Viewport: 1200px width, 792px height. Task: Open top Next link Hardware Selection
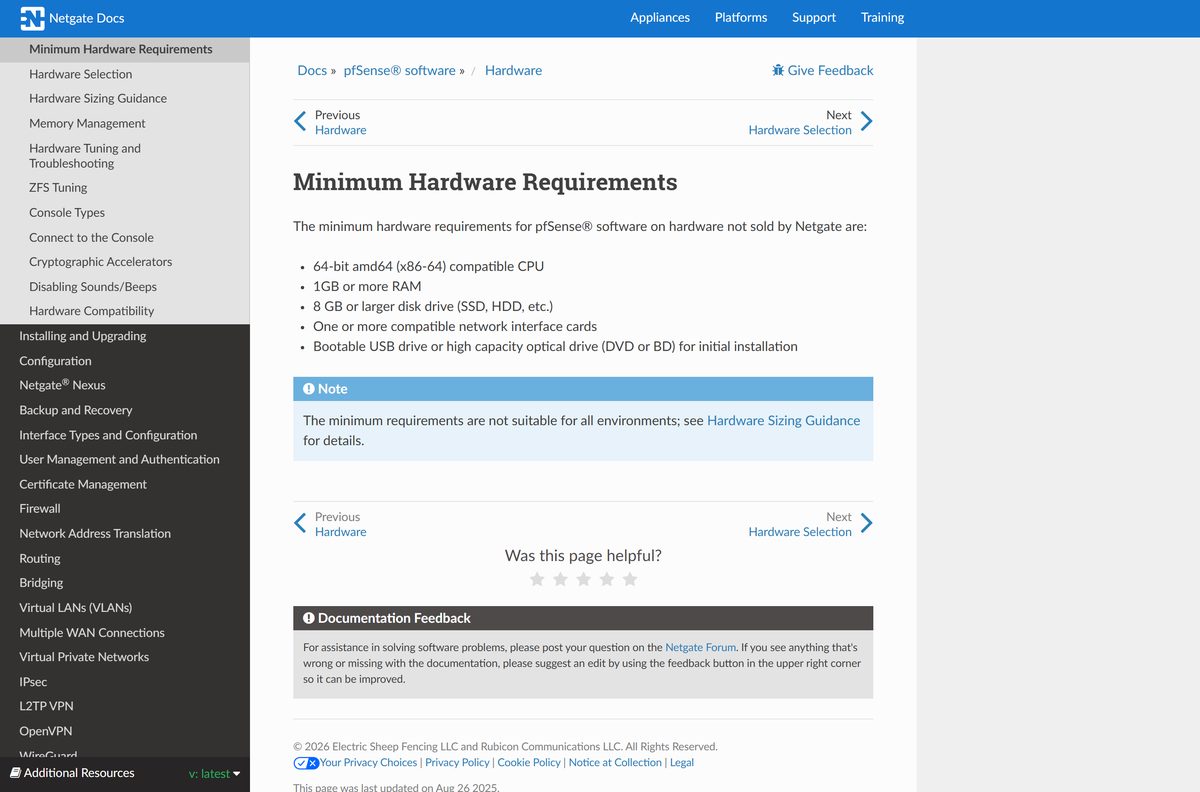click(x=800, y=130)
